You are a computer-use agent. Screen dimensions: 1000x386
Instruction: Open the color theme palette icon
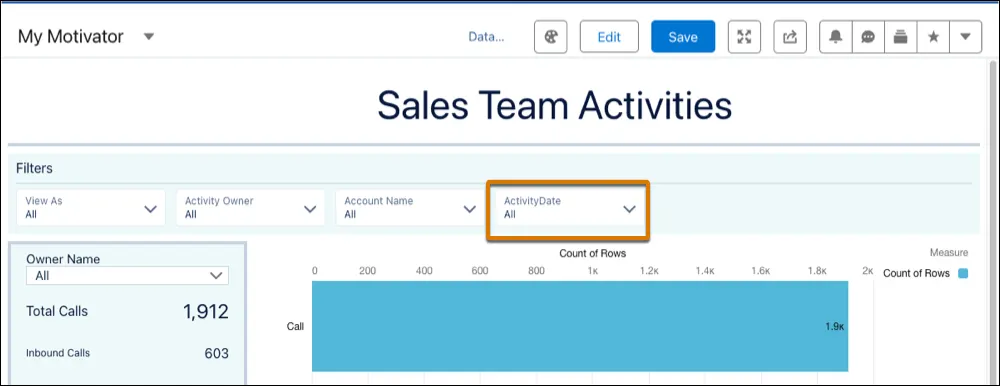click(550, 37)
